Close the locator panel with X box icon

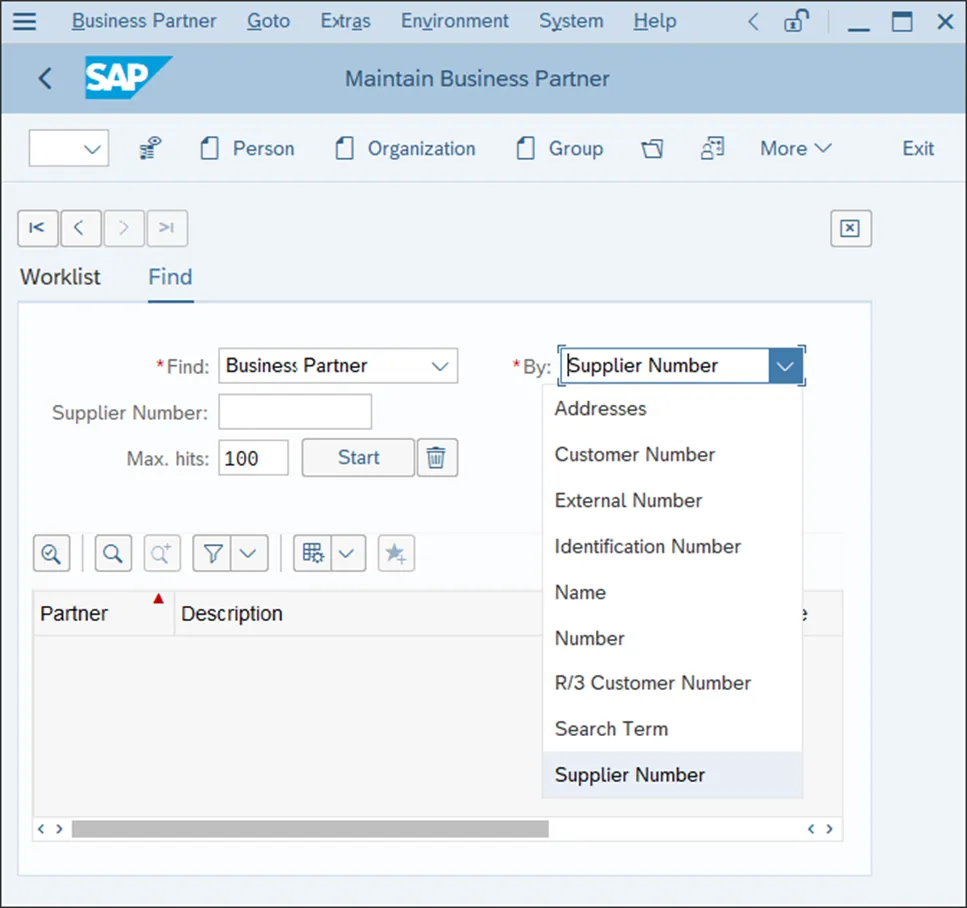(850, 228)
